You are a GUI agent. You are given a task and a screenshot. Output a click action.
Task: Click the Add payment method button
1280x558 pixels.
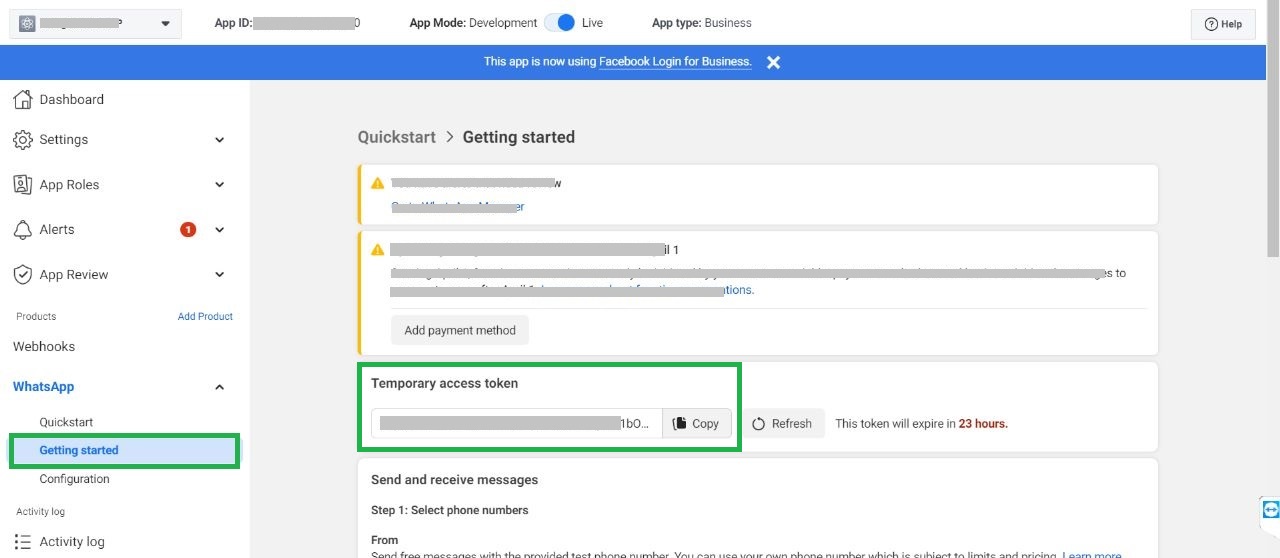click(x=460, y=331)
